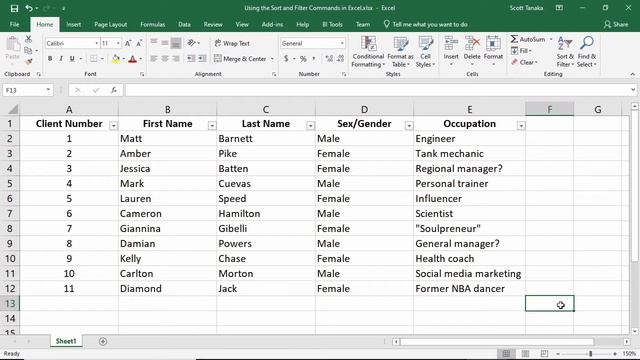This screenshot has height=360, width=640.
Task: Click the Fill button
Action: coord(521,51)
